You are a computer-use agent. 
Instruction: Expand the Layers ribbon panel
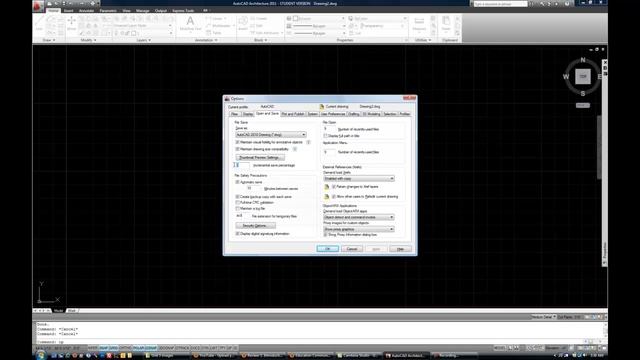pyautogui.click(x=144, y=40)
